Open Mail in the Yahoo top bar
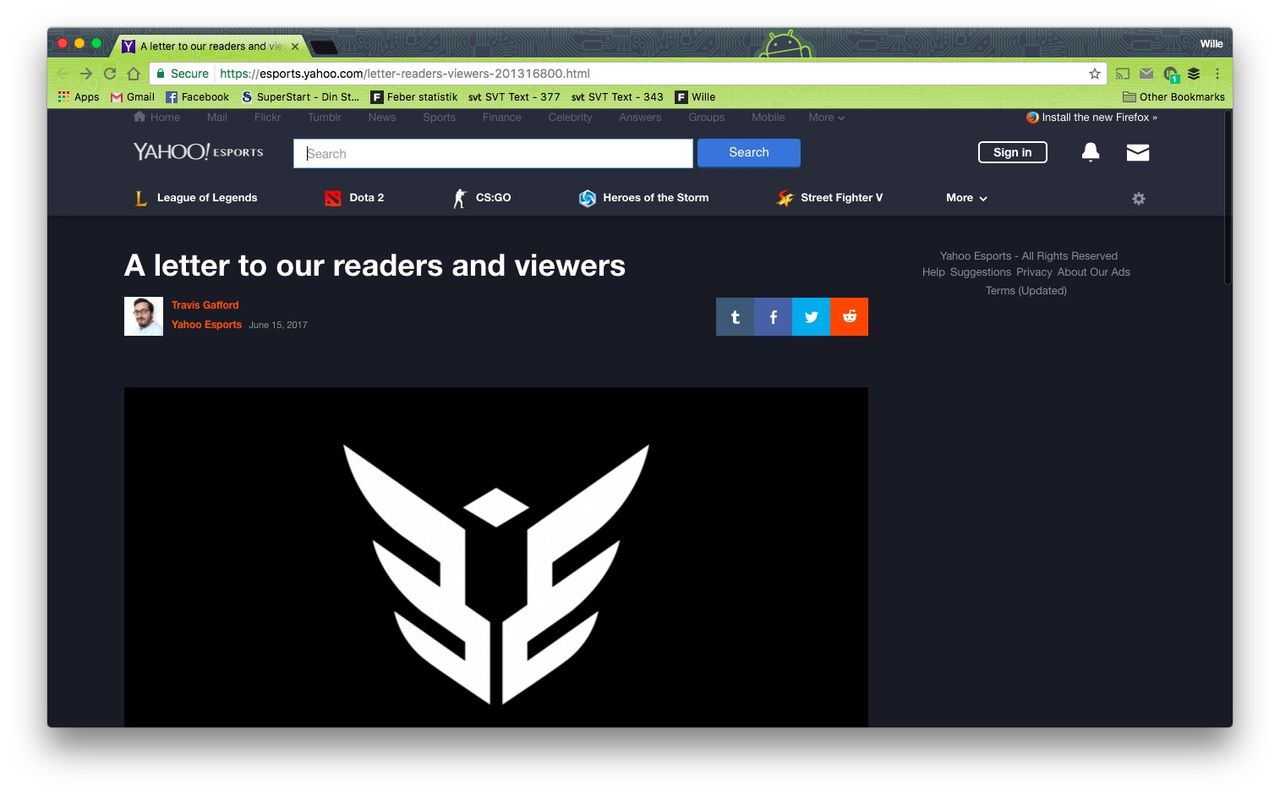This screenshot has width=1280, height=795. click(x=217, y=117)
